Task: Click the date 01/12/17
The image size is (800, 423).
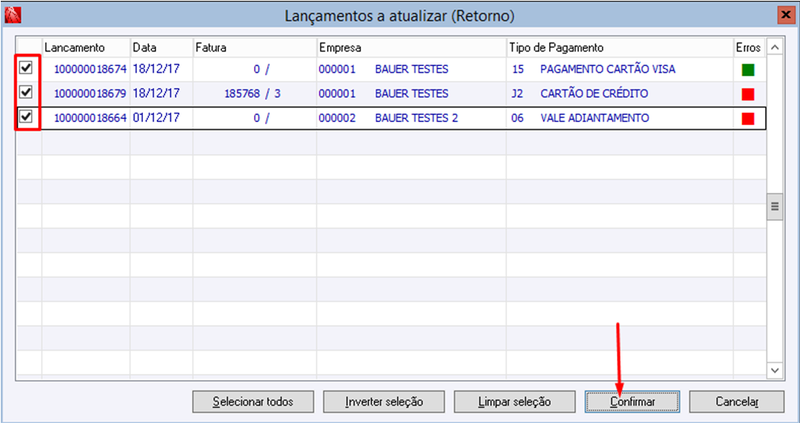Action: point(156,117)
